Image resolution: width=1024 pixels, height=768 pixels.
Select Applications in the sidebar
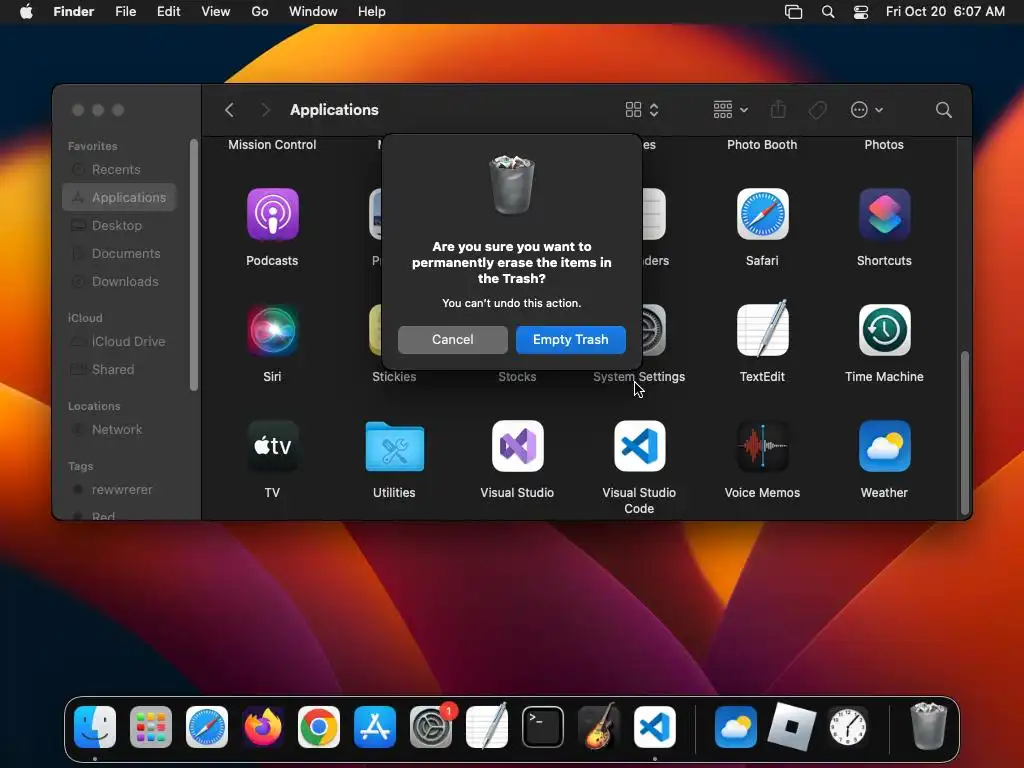[x=119, y=197]
